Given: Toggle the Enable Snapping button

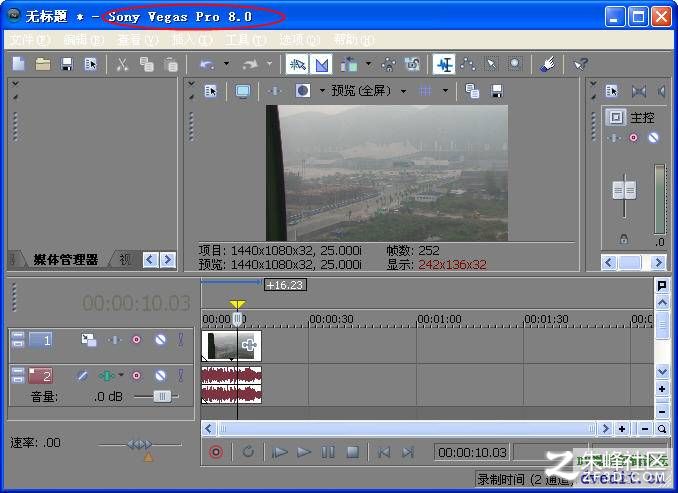Looking at the screenshot, I should pos(297,64).
